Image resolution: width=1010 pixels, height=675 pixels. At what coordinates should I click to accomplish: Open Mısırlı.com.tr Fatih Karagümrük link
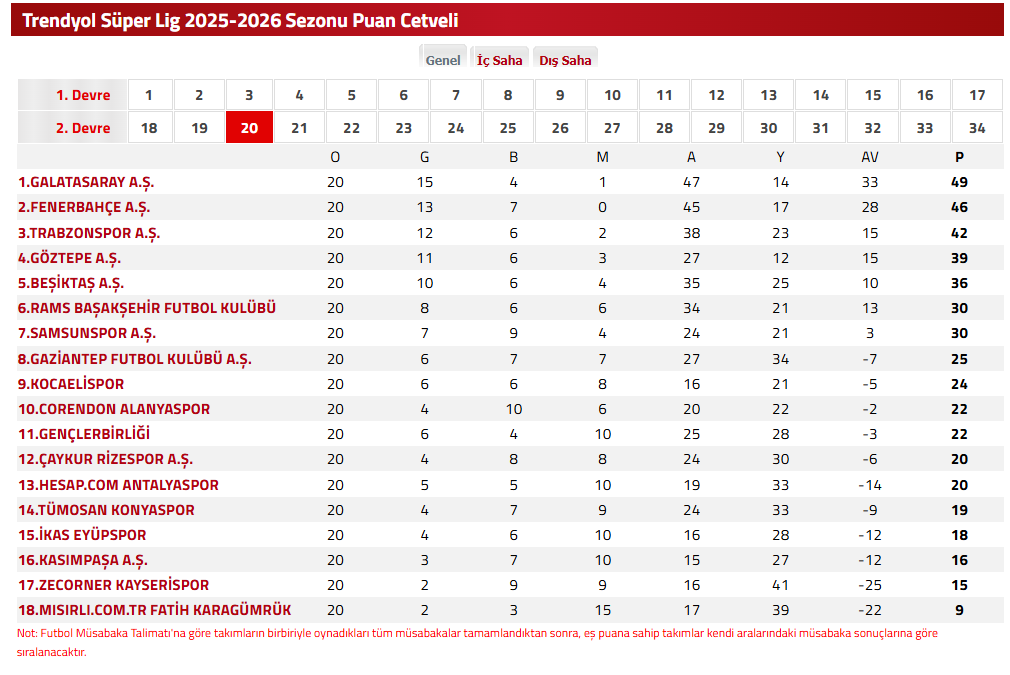[155, 610]
